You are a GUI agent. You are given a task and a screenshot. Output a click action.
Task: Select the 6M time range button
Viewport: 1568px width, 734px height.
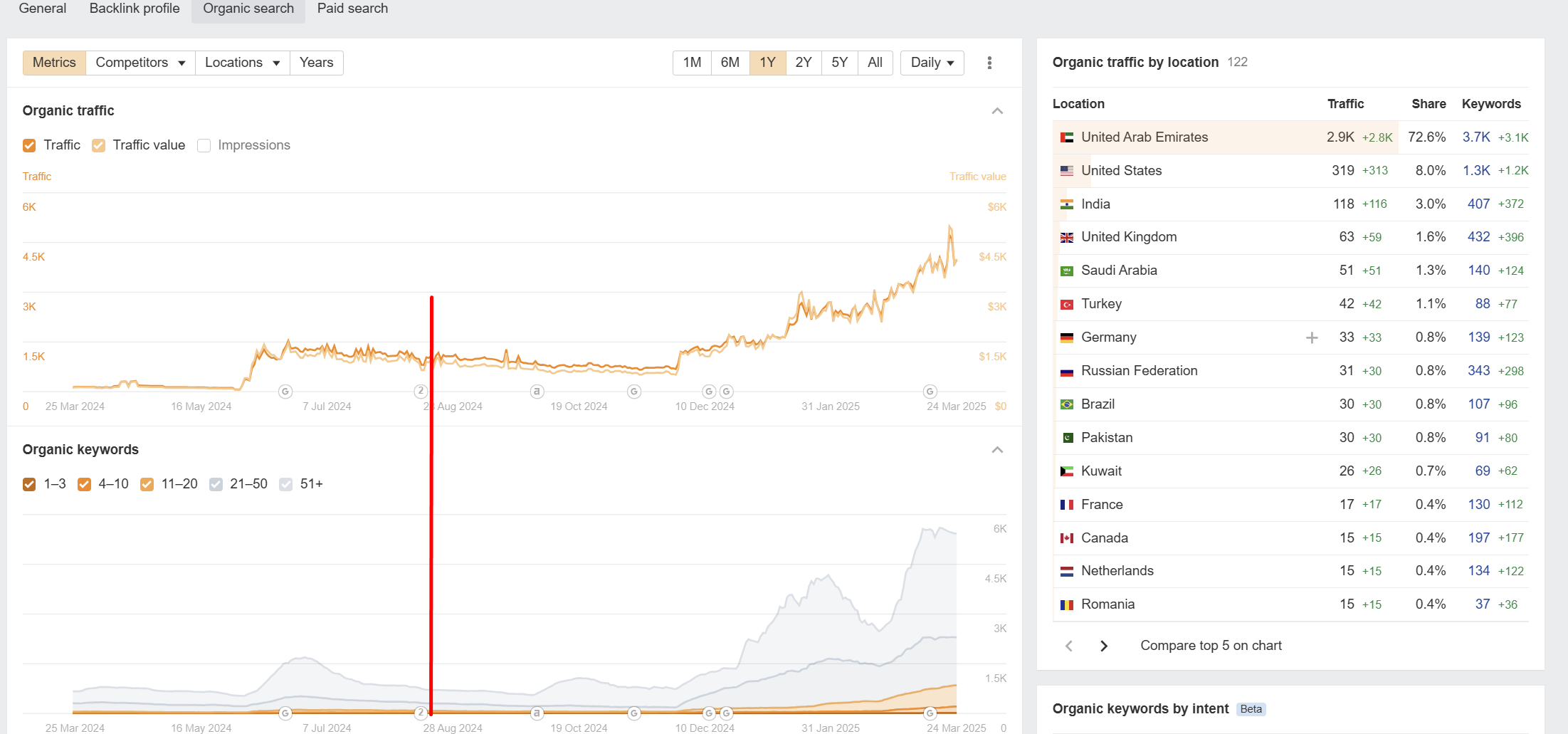pyautogui.click(x=730, y=63)
